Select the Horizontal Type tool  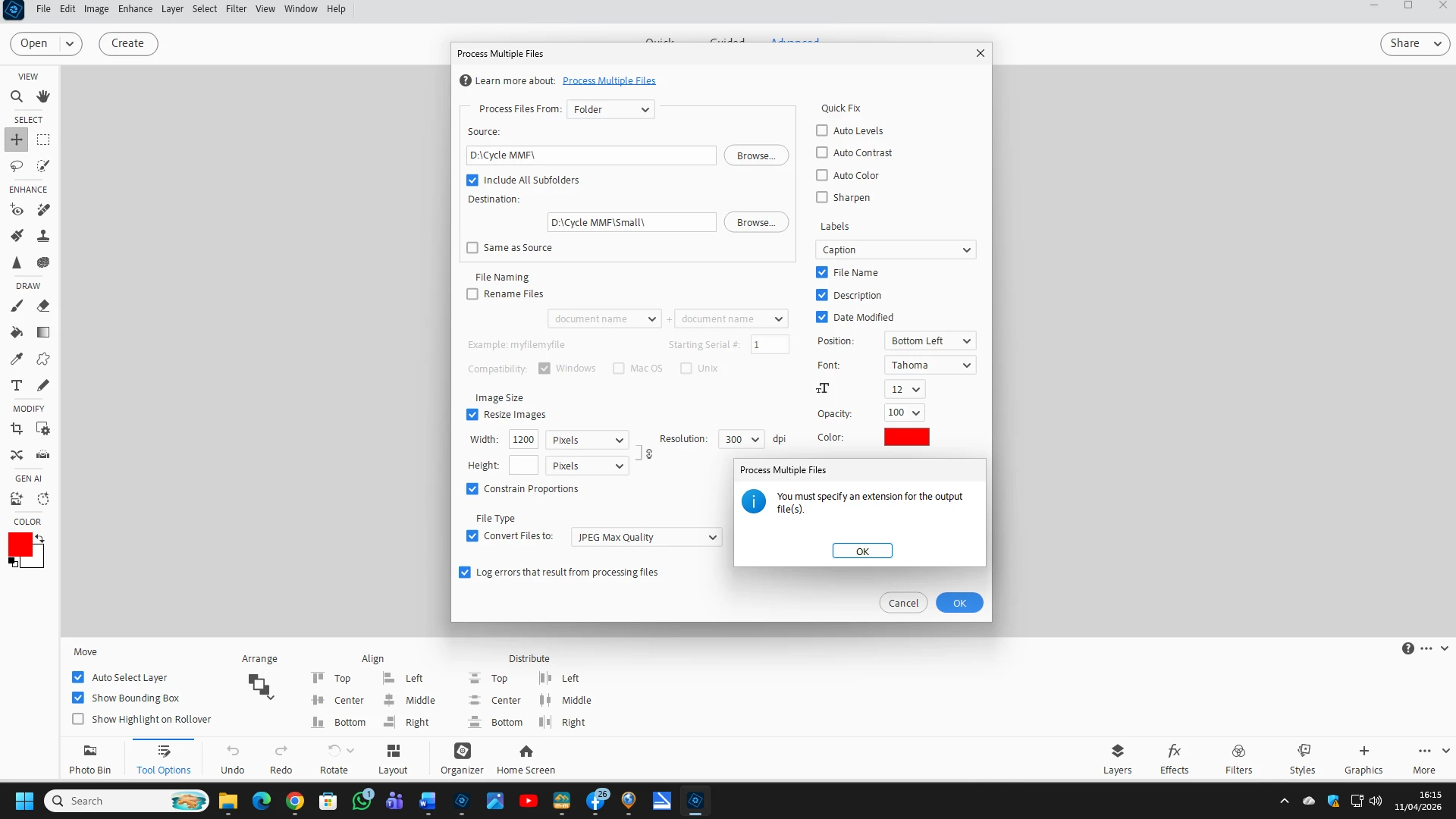point(16,385)
